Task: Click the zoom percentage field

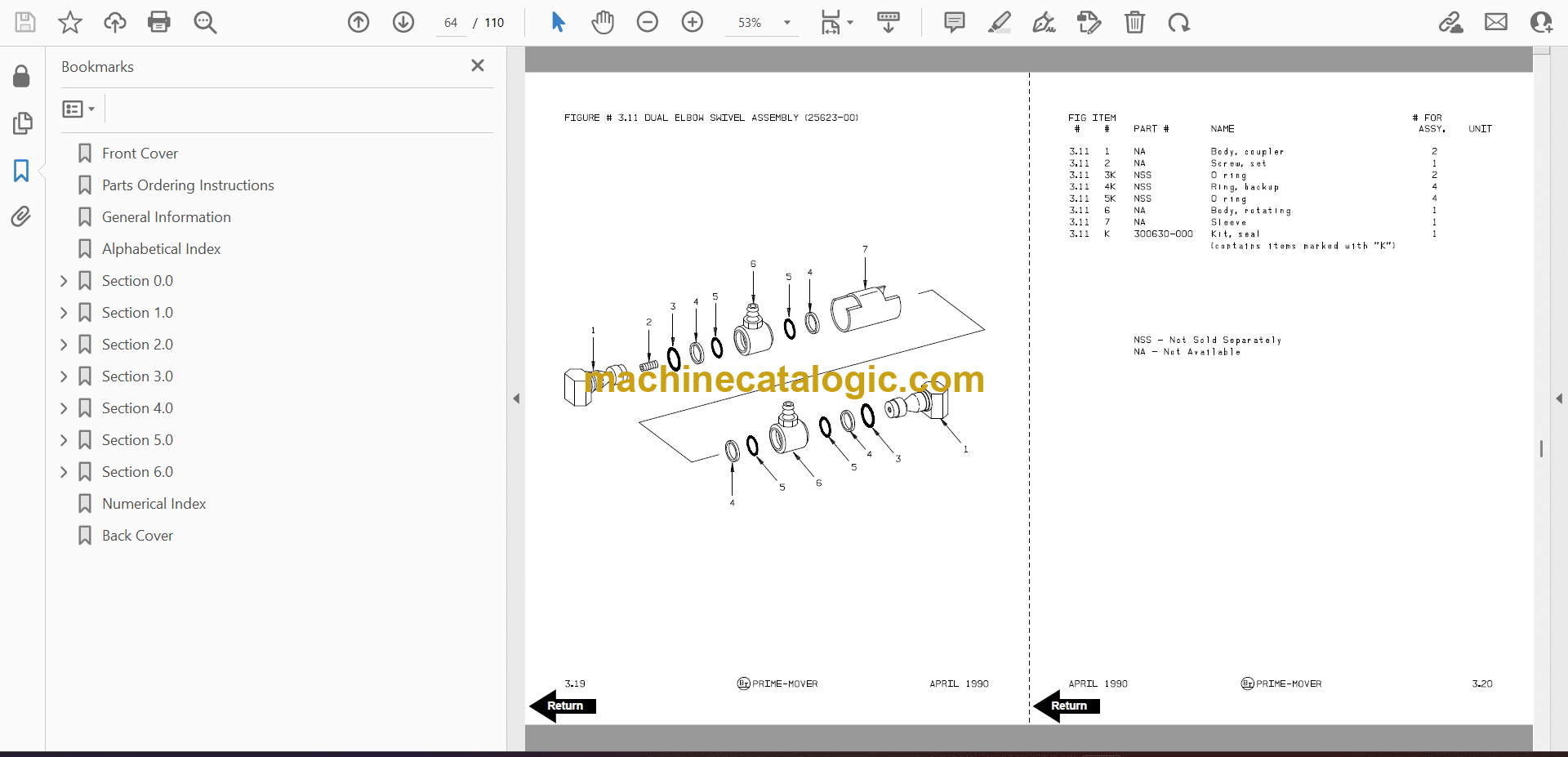Action: click(750, 23)
